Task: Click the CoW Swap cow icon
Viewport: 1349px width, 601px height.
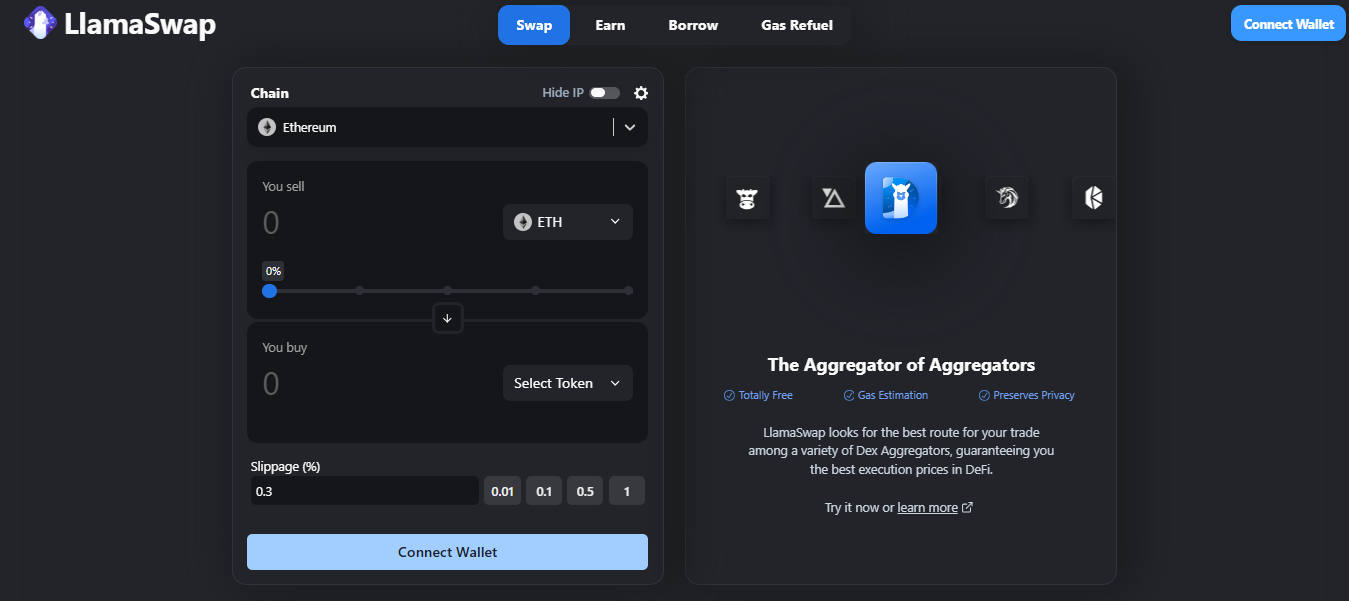Action: [747, 198]
